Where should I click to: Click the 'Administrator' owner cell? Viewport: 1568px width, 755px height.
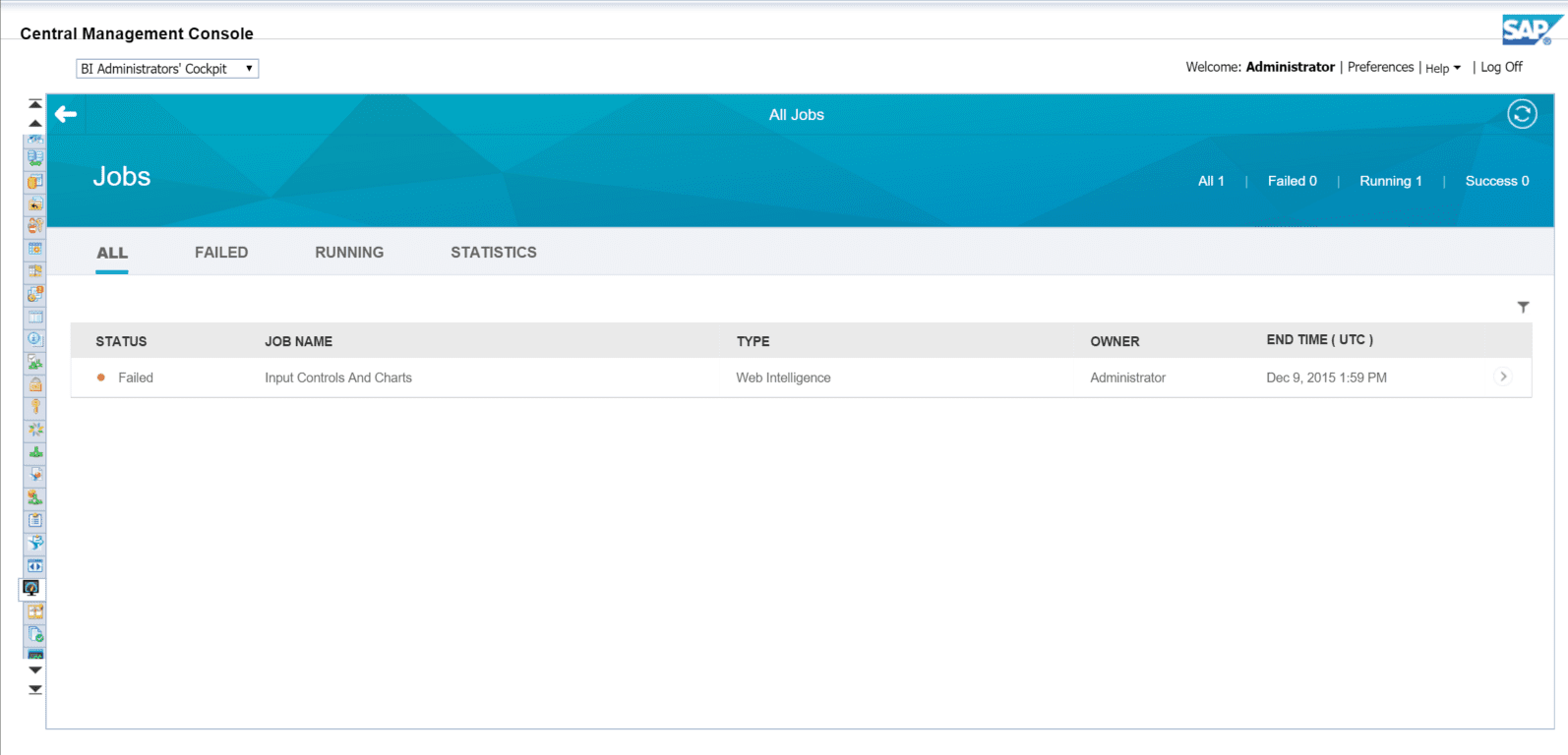(1127, 377)
